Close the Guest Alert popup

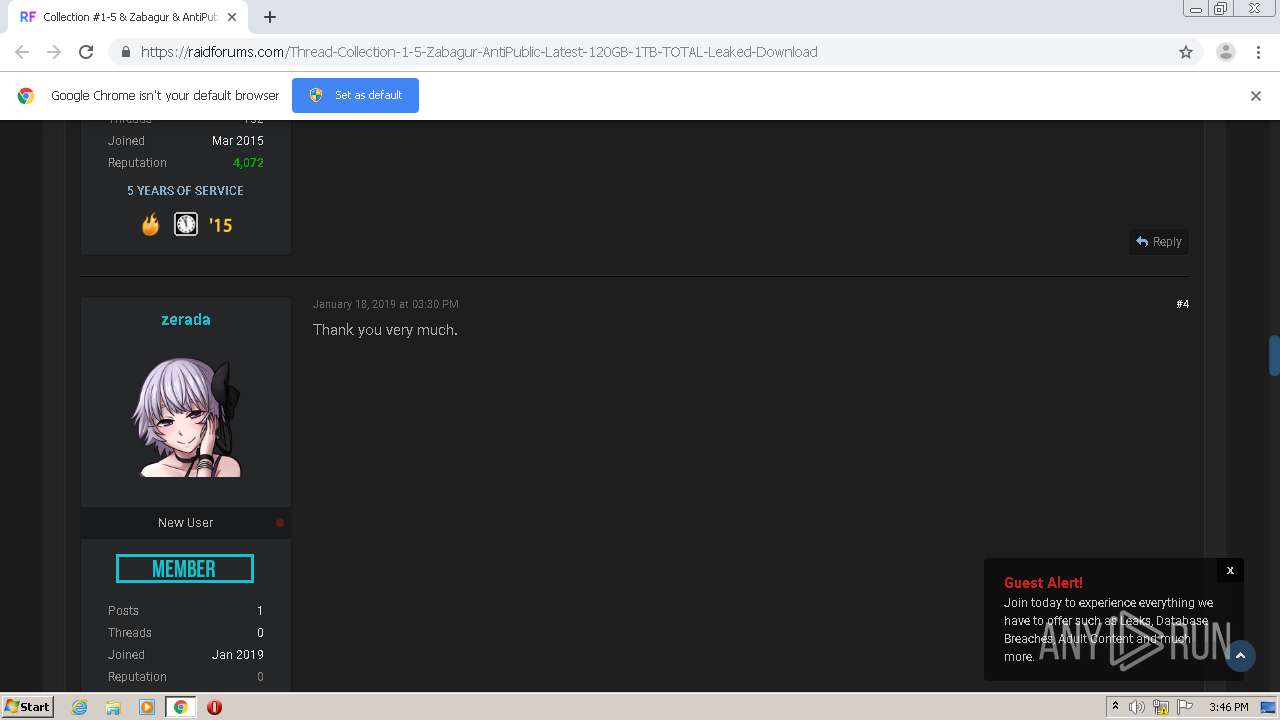click(1230, 570)
